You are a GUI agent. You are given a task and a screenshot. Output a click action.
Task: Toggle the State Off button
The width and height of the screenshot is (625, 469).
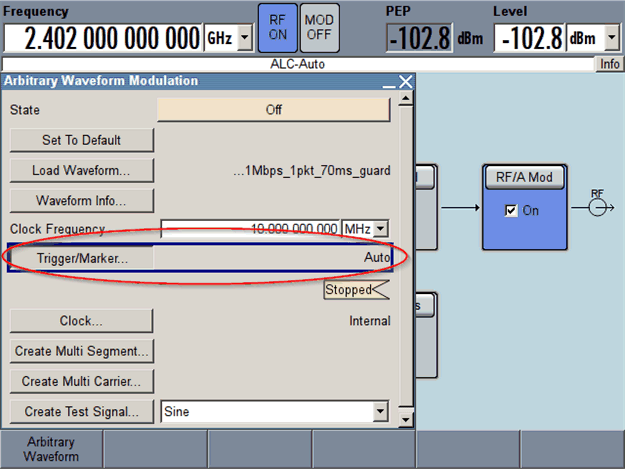tap(274, 110)
